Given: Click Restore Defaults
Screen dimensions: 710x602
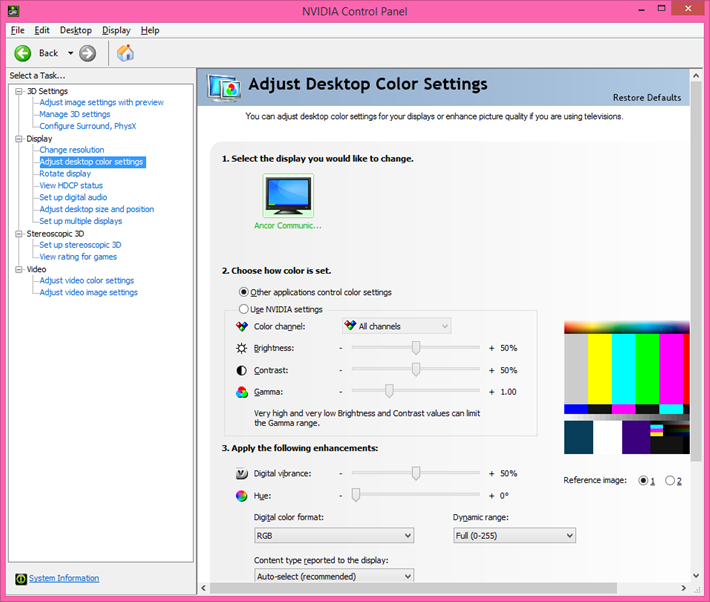Looking at the screenshot, I should coord(647,98).
